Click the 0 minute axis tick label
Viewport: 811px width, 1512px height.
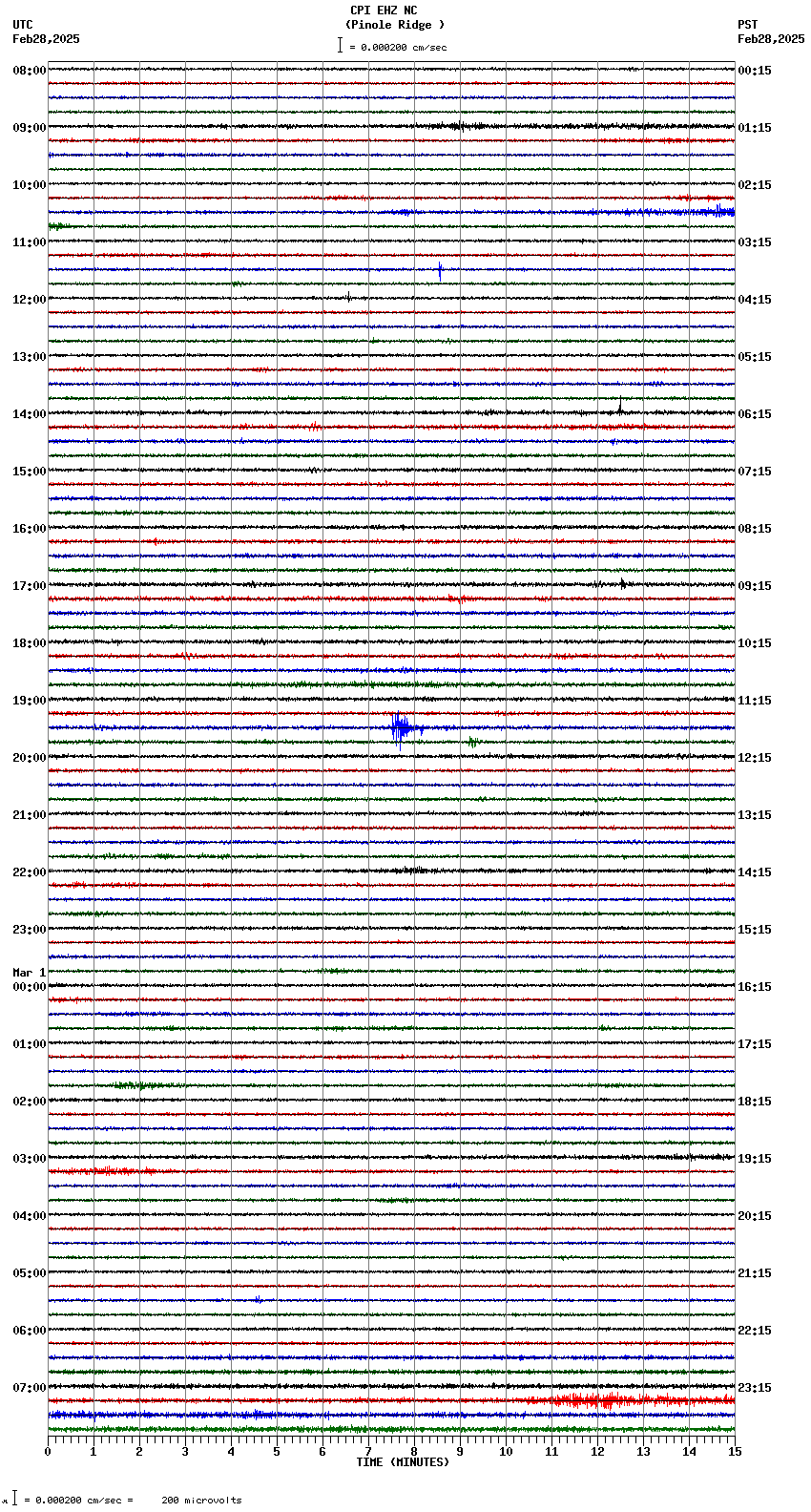pos(48,1452)
